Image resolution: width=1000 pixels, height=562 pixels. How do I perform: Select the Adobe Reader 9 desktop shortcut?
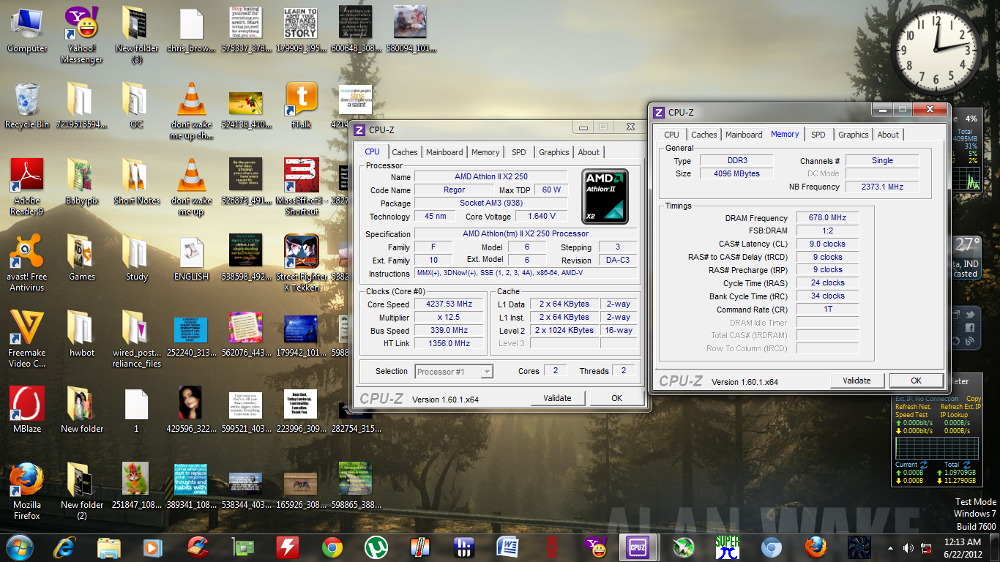click(x=27, y=187)
